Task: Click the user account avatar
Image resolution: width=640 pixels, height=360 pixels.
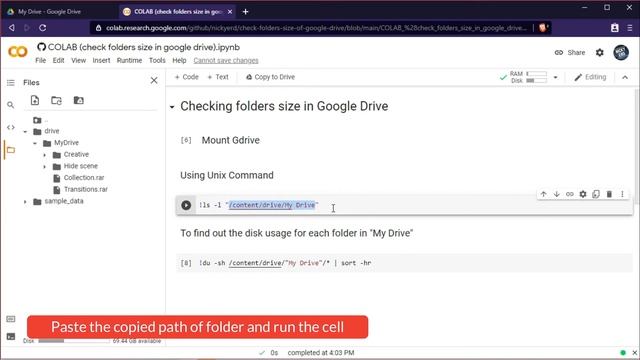Action: pos(621,52)
